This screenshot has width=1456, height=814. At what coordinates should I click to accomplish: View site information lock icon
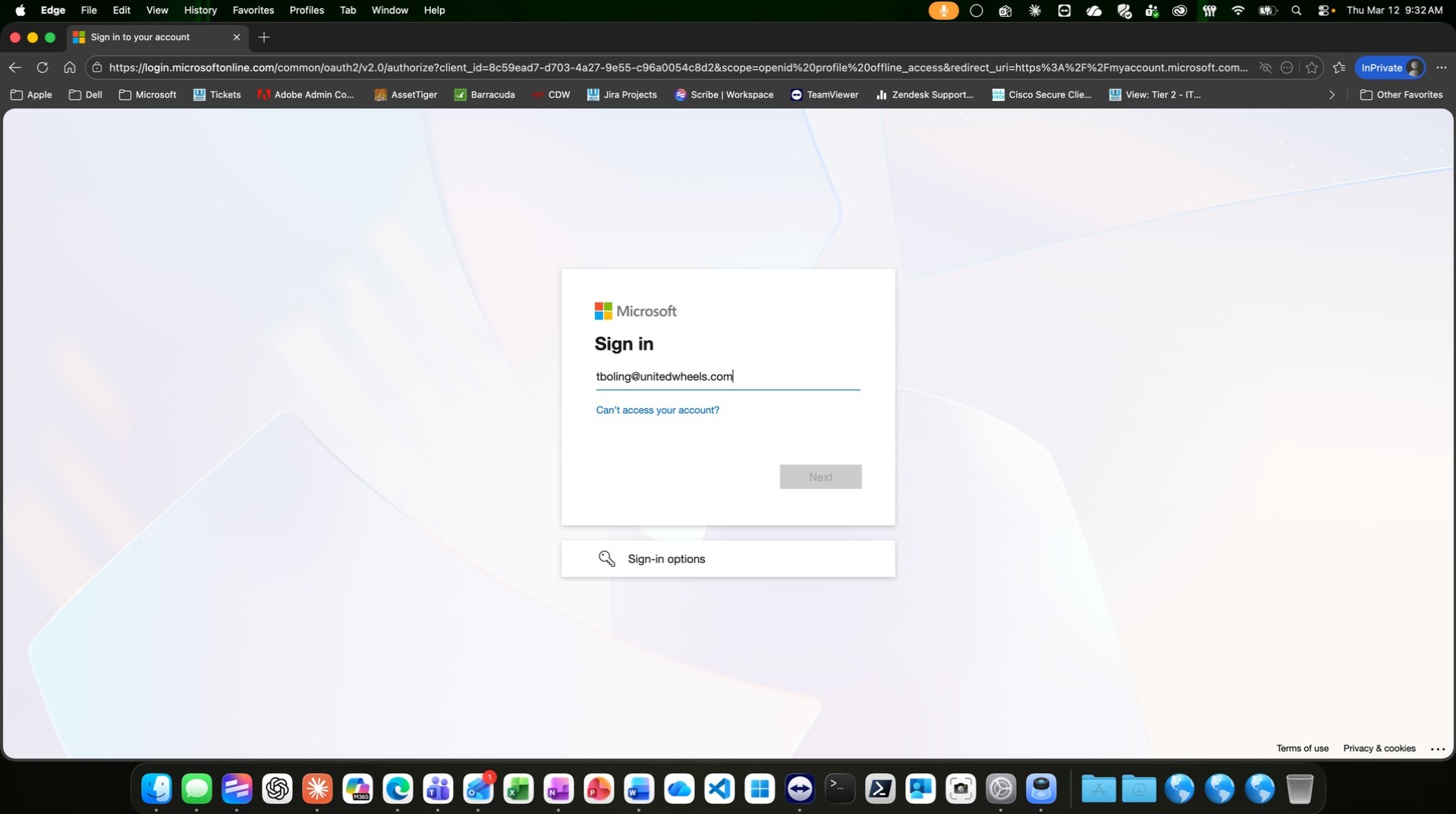(x=97, y=68)
